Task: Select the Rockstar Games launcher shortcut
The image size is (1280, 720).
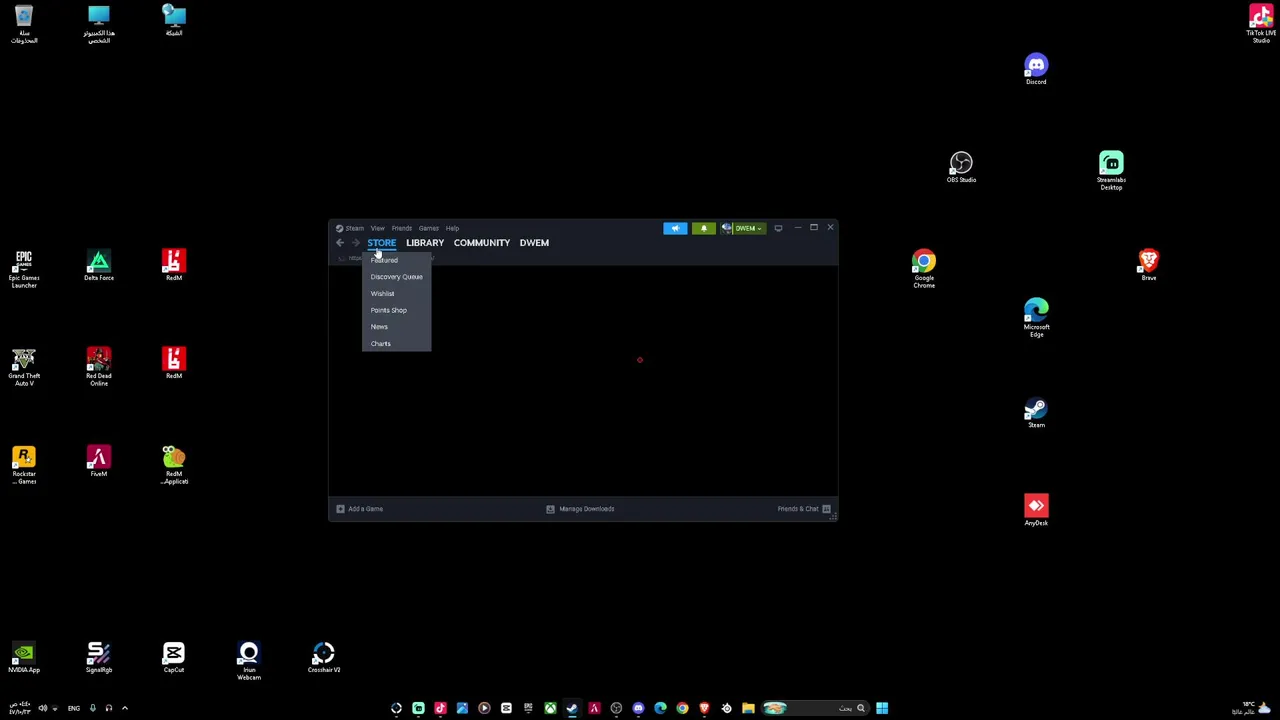Action: click(x=24, y=465)
